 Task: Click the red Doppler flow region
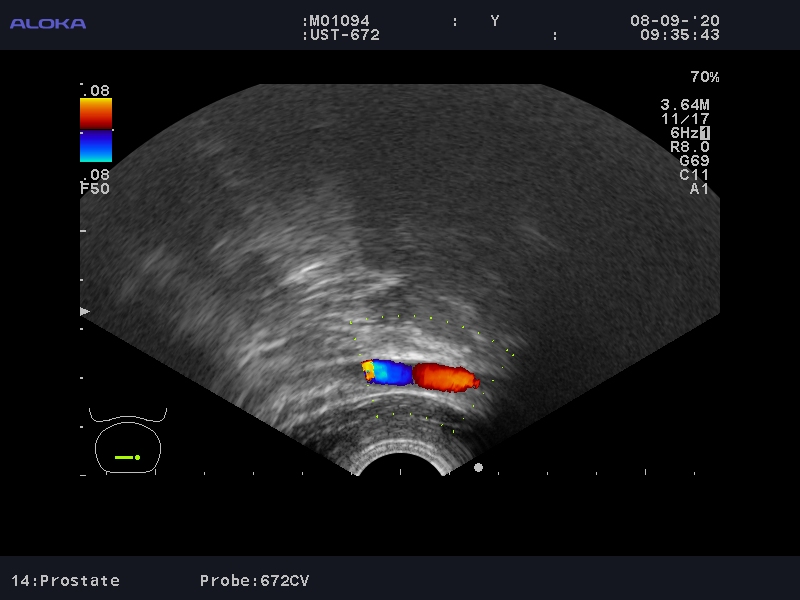click(x=445, y=377)
